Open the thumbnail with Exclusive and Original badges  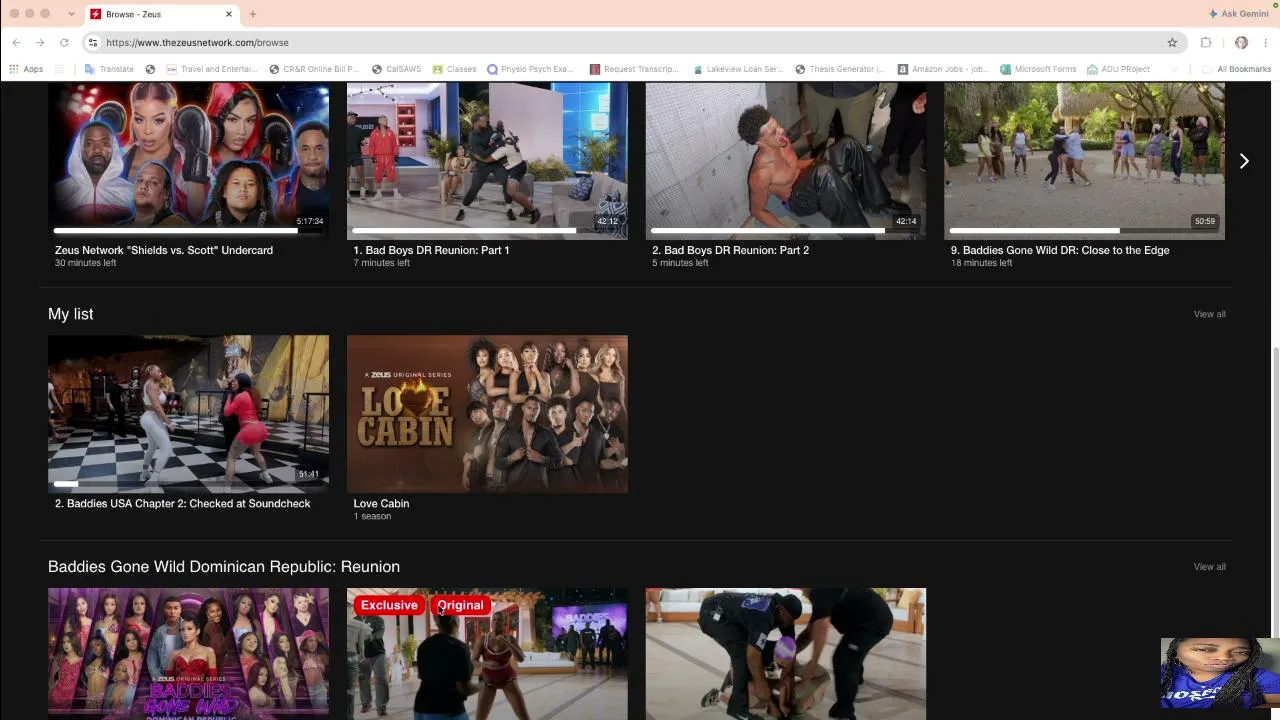pos(487,654)
